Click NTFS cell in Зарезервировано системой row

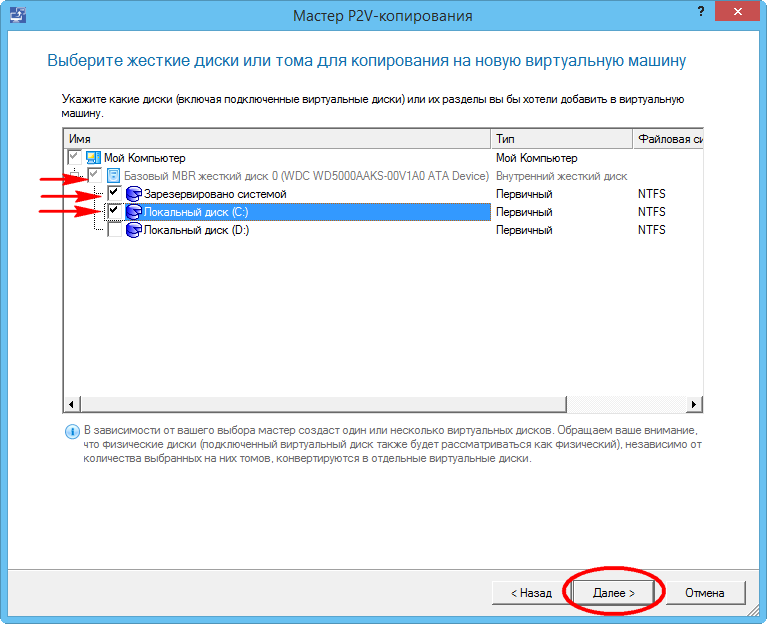652,194
